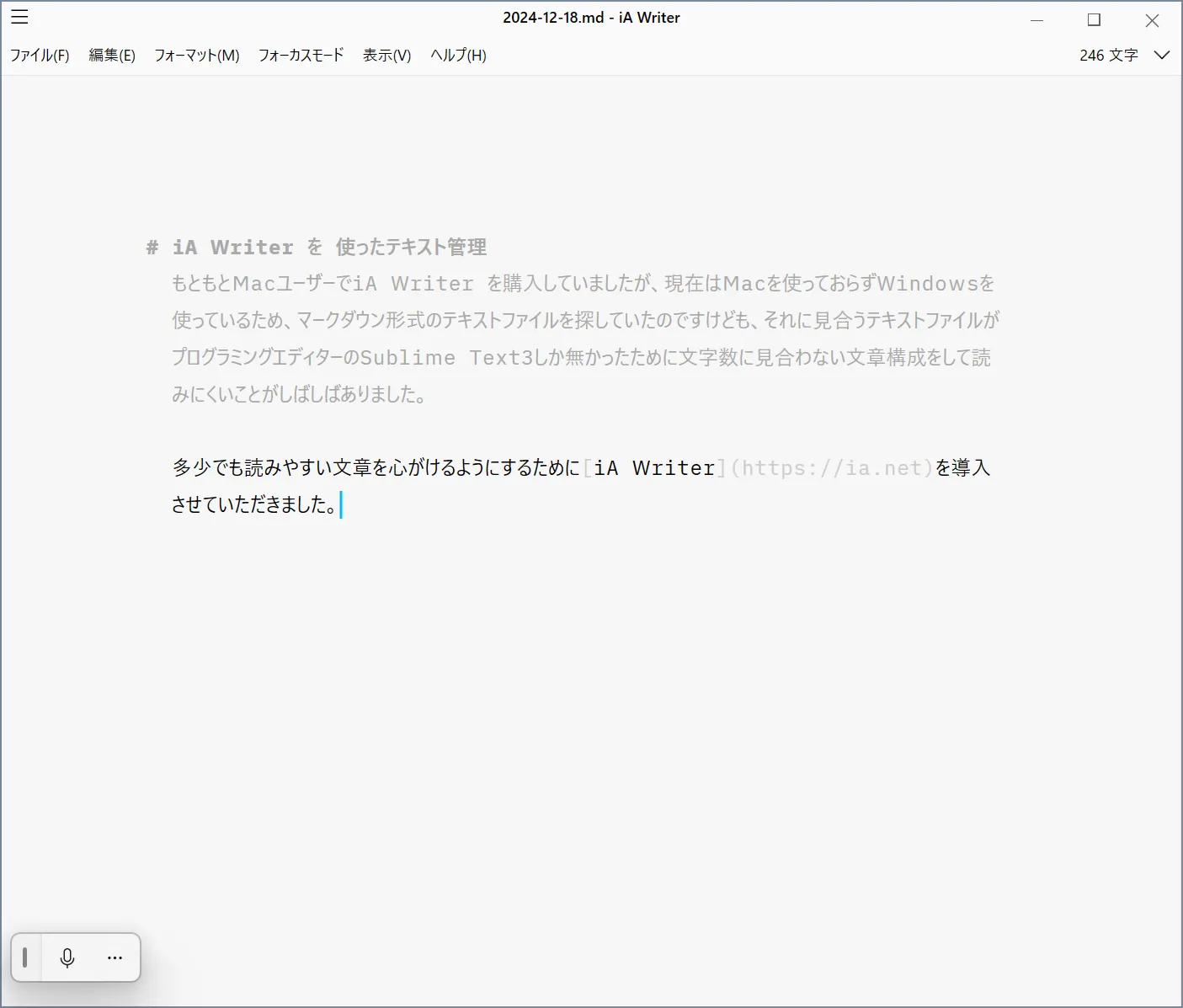Screen dimensions: 1183x1008
Task: Maximize the iA Writer window
Action: point(1094,20)
